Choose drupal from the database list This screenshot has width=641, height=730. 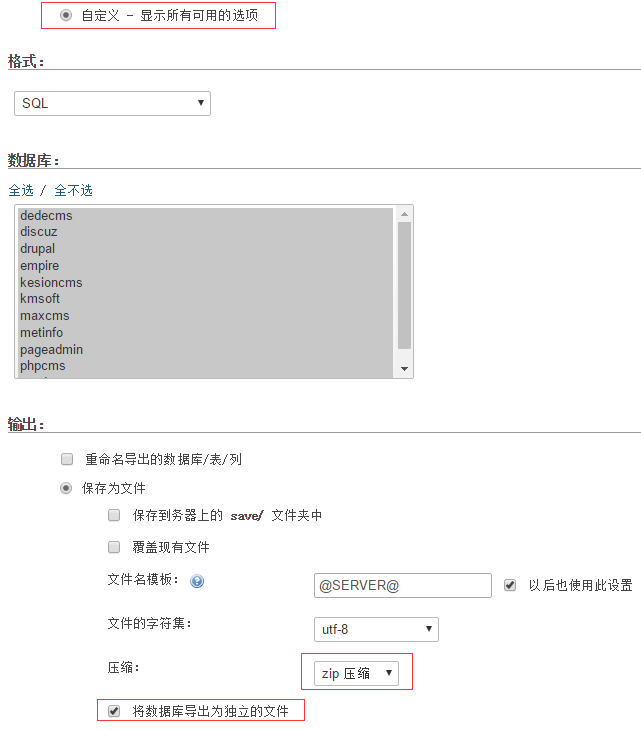38,249
